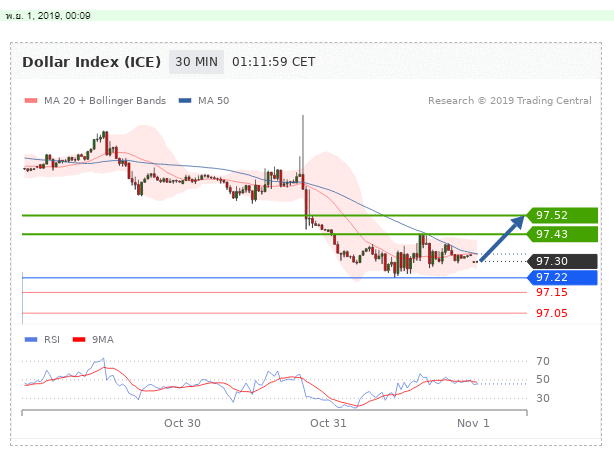Click the Dollar Index (ICE) title
This screenshot has height=455, width=614.
[92, 62]
